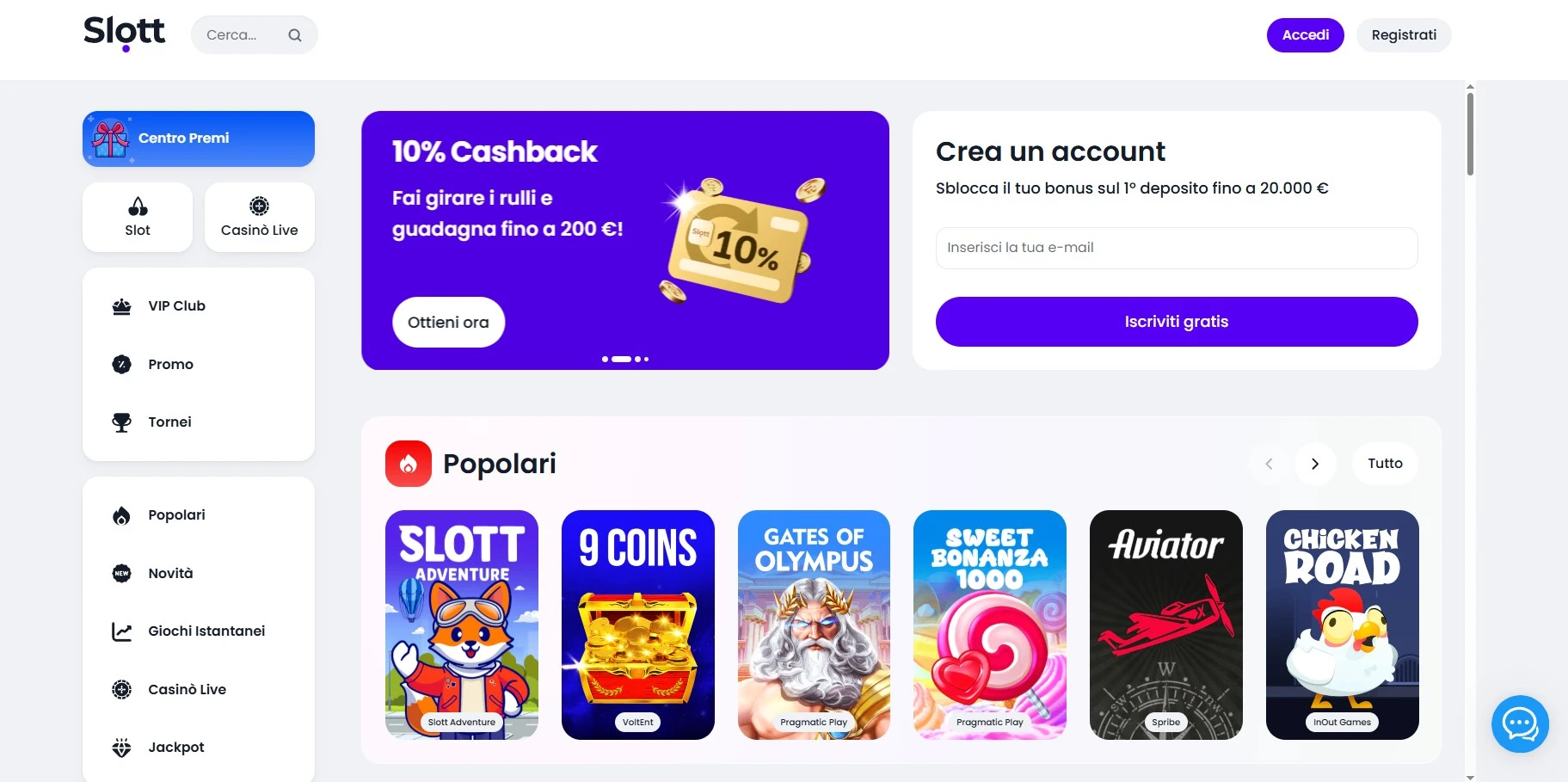Click the Tornei trophy icon
1568x782 pixels.
122,422
